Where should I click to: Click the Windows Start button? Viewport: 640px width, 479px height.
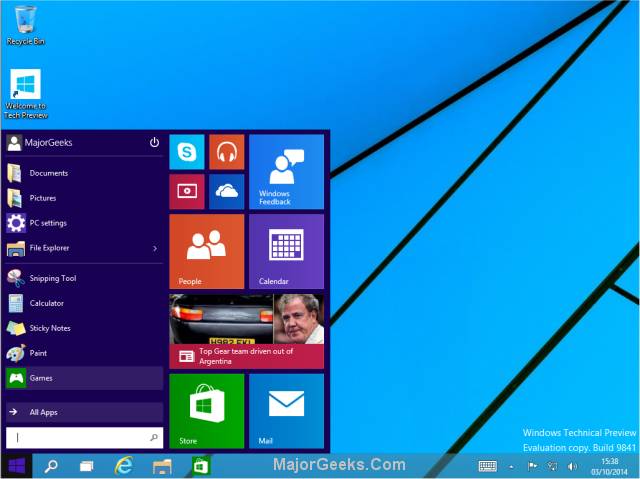(17, 466)
